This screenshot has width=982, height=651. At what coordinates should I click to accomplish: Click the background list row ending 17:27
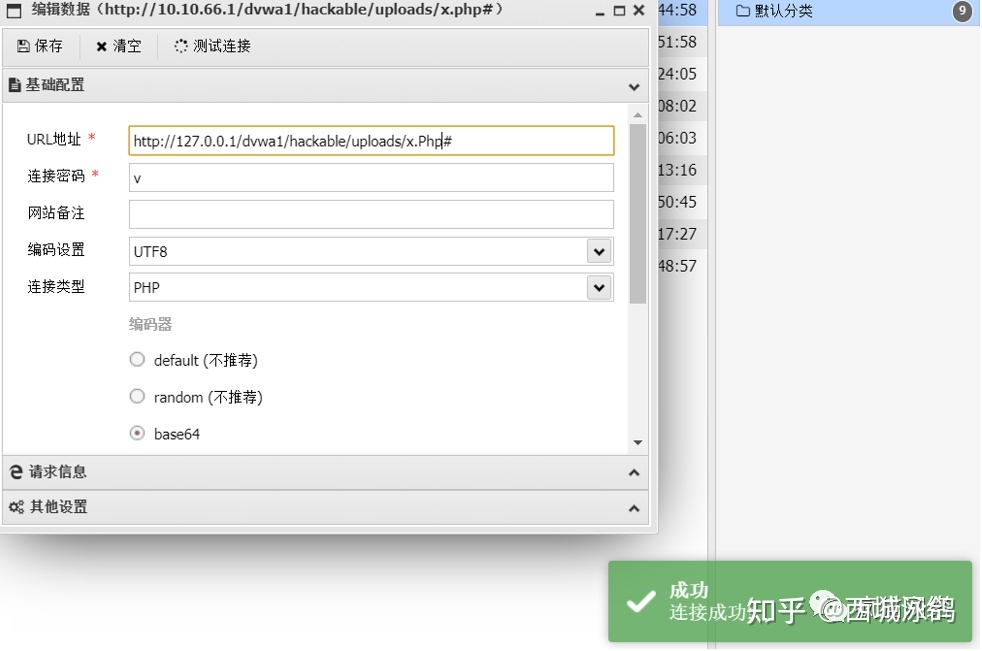[682, 234]
